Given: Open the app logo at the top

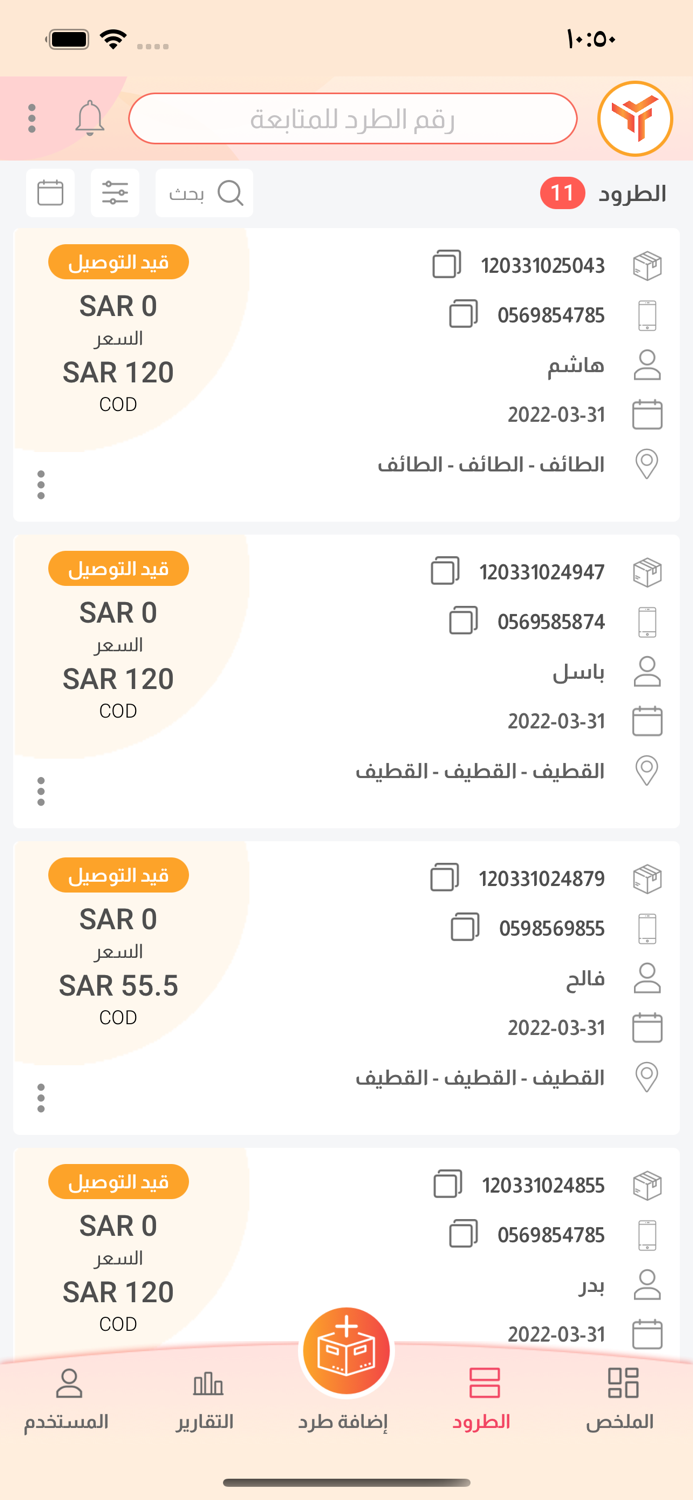Looking at the screenshot, I should pos(636,117).
